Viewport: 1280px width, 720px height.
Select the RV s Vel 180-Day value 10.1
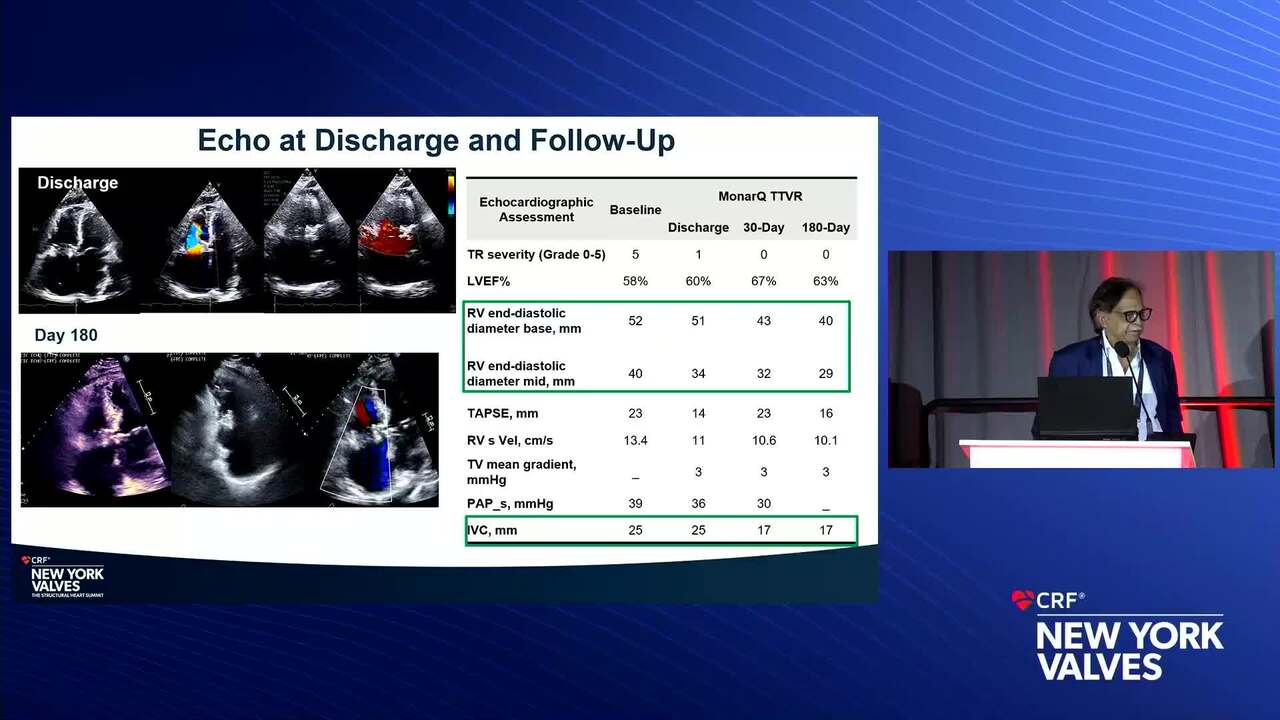[x=826, y=440]
